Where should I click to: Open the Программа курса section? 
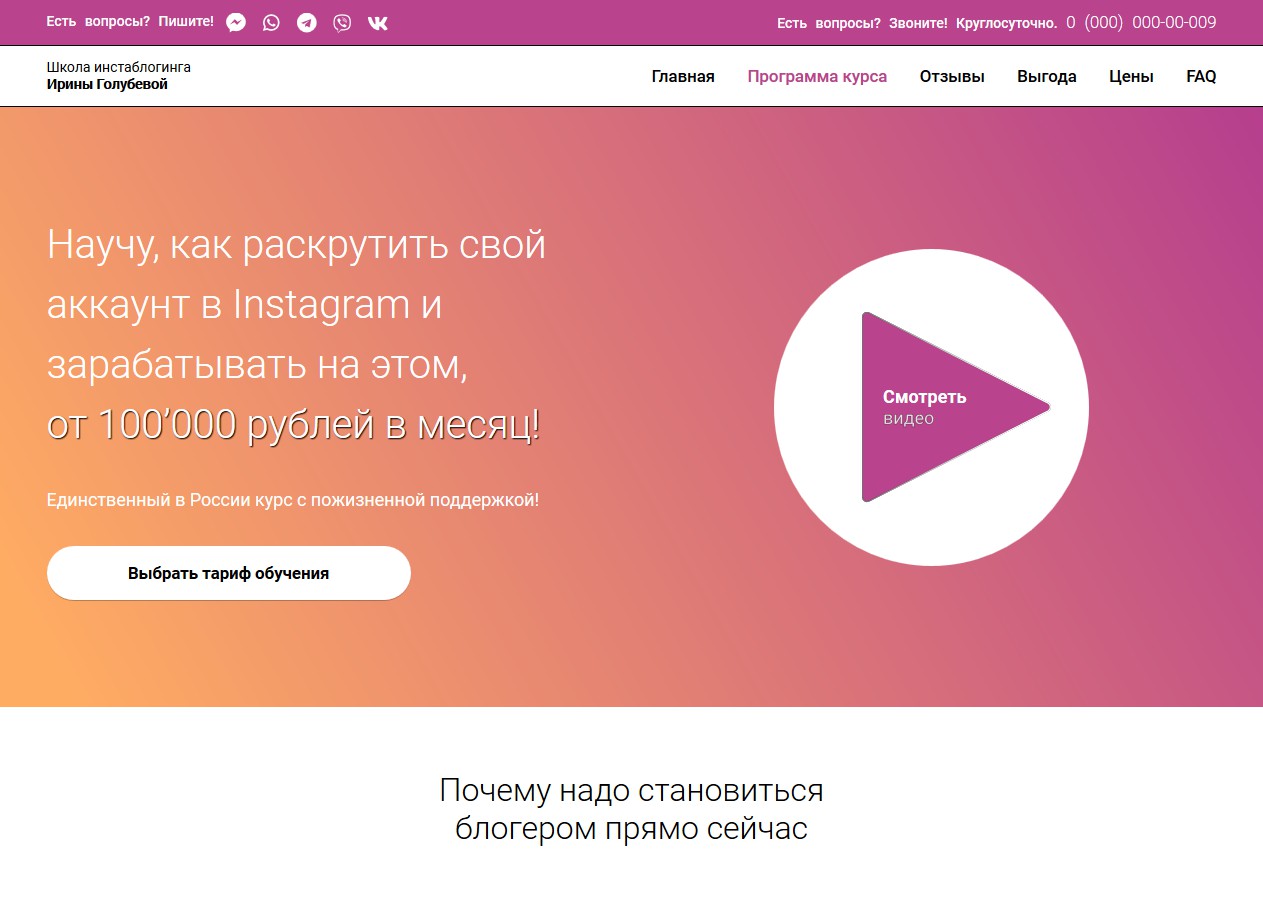click(x=817, y=76)
